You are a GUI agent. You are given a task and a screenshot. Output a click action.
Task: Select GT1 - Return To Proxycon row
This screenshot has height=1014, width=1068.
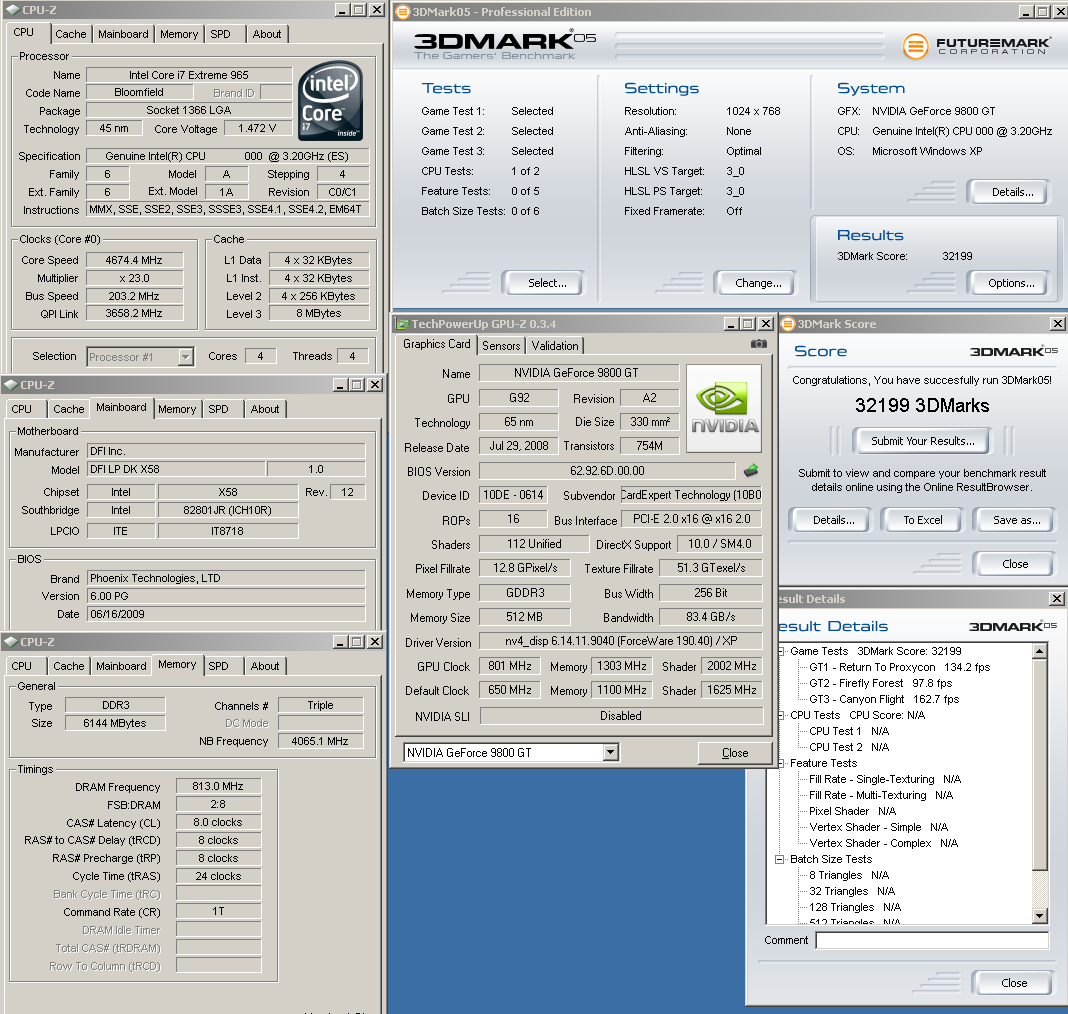899,667
